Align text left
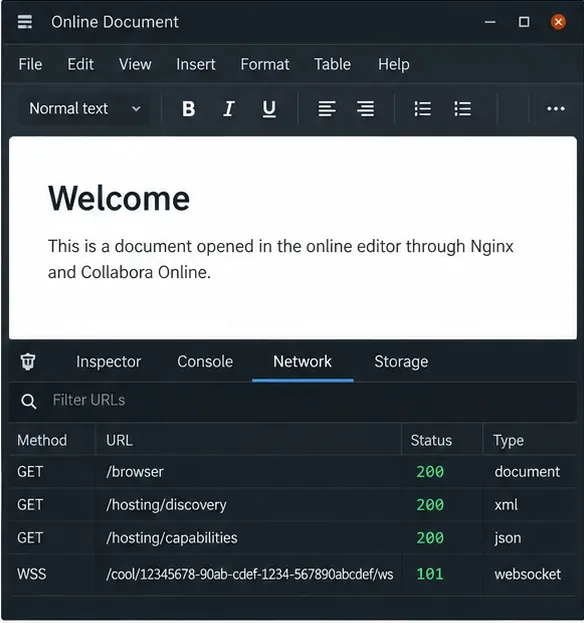 point(327,108)
